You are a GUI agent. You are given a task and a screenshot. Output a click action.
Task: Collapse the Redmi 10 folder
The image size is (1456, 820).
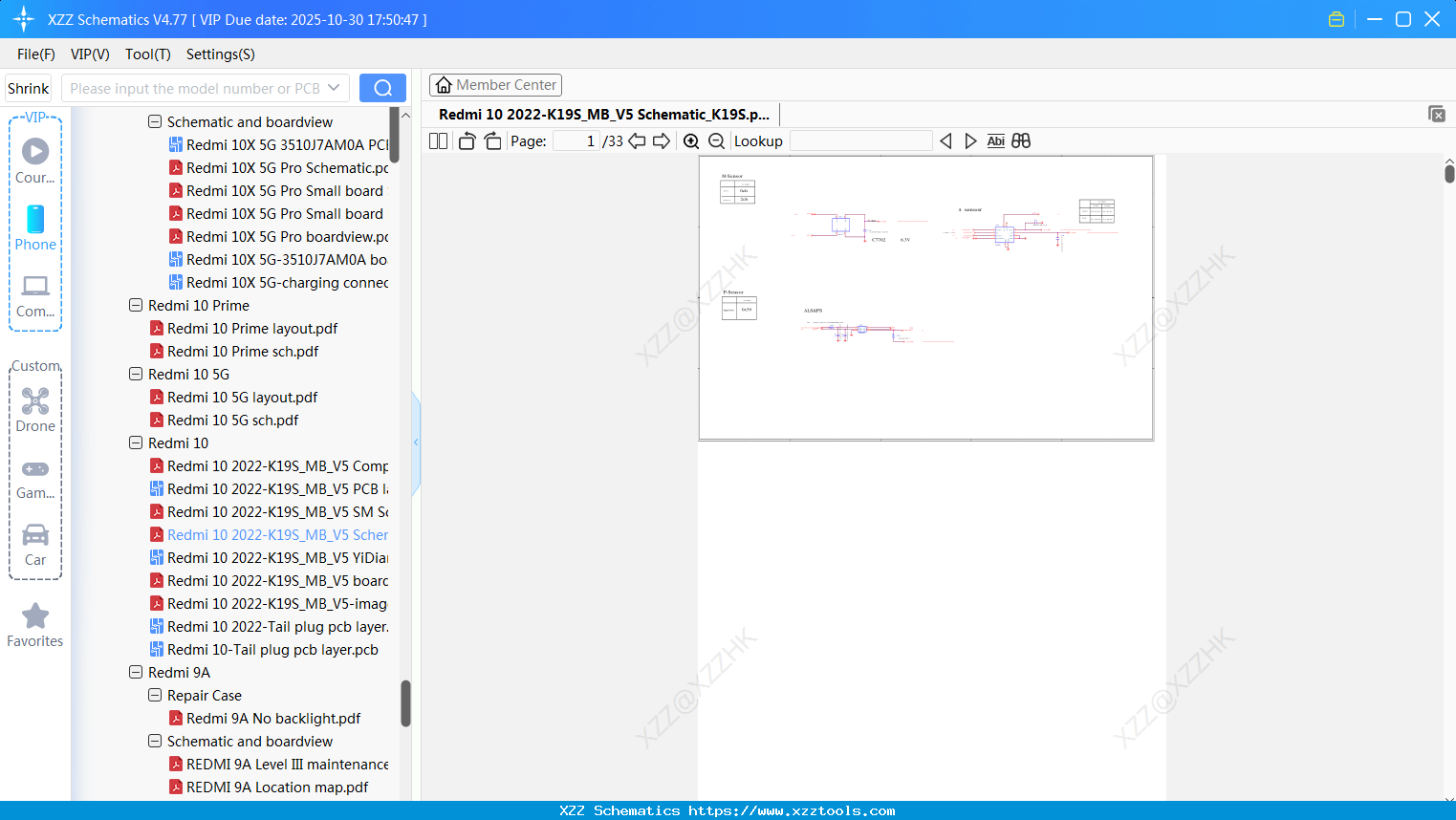pyautogui.click(x=136, y=442)
